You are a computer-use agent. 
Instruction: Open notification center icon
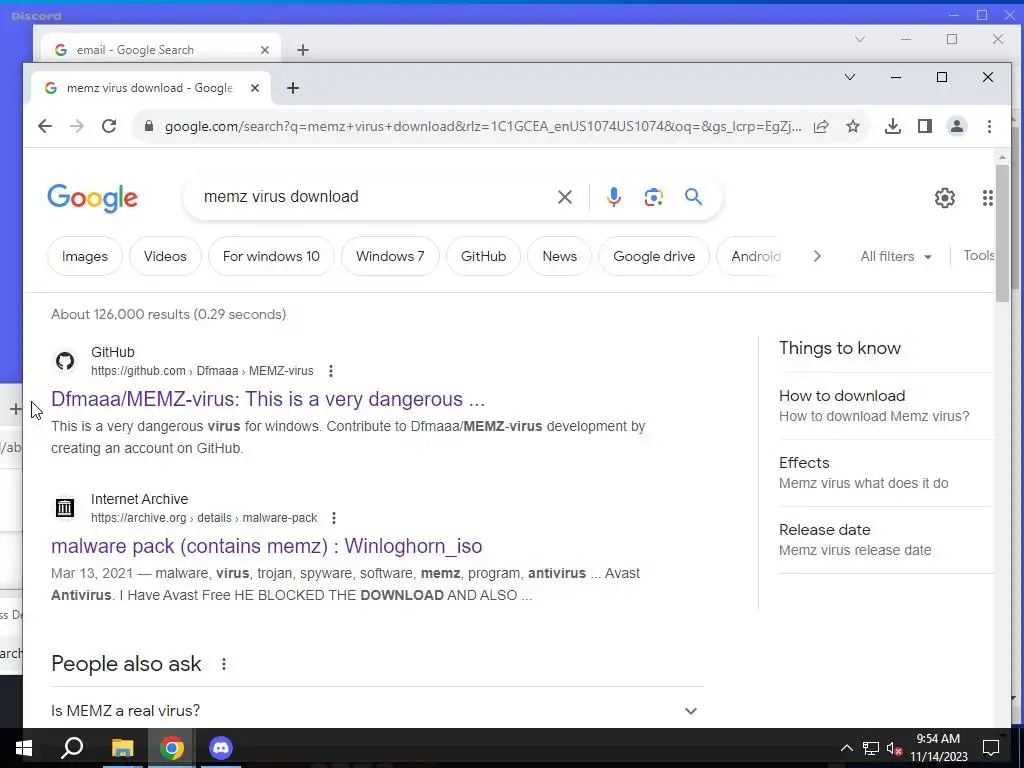(991, 748)
